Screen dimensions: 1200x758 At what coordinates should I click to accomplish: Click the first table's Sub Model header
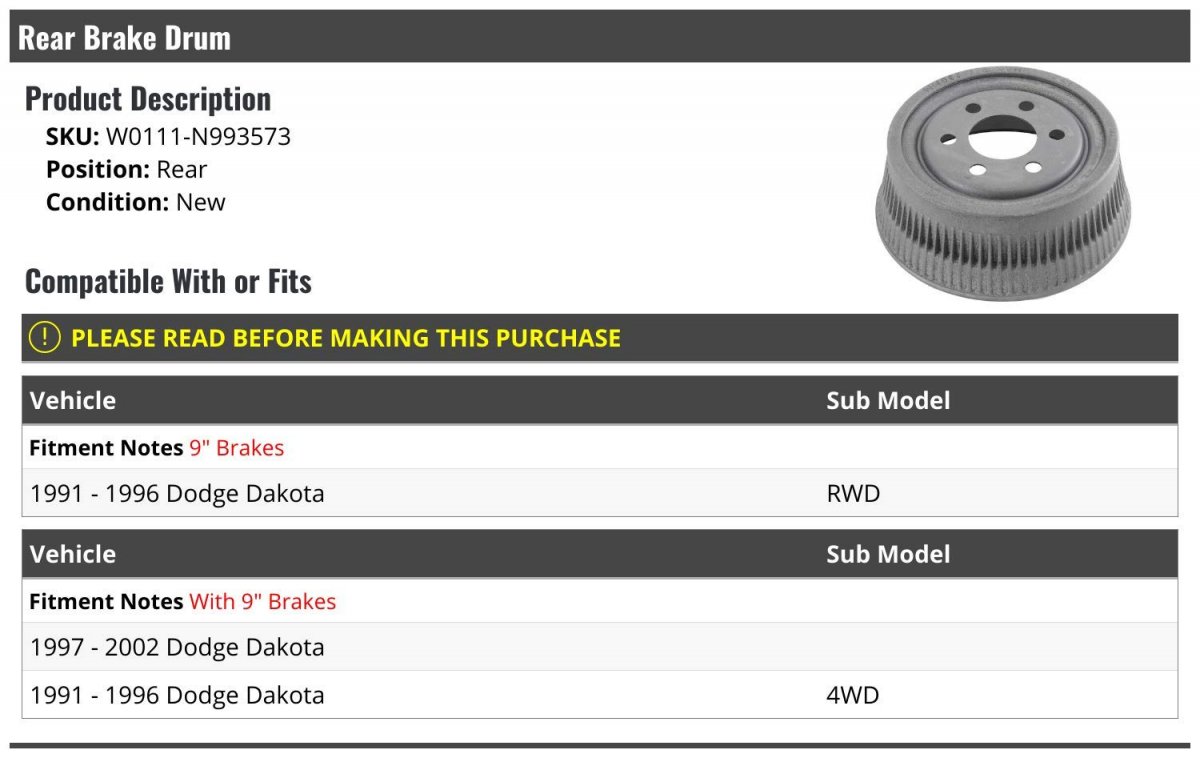click(888, 401)
